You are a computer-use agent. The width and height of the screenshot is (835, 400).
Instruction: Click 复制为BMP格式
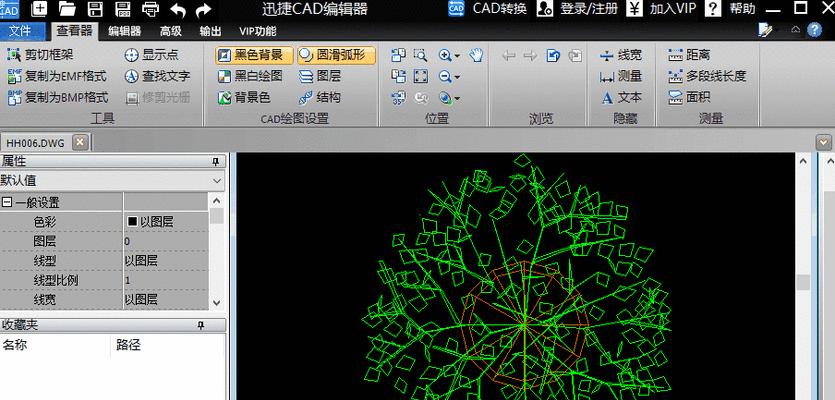pos(58,97)
